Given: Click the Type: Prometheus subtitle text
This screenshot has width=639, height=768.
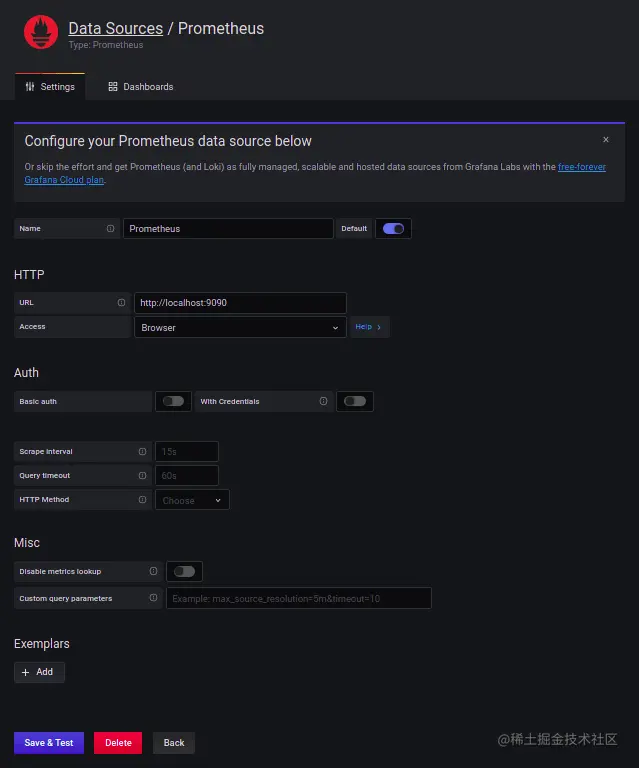Looking at the screenshot, I should pos(106,45).
